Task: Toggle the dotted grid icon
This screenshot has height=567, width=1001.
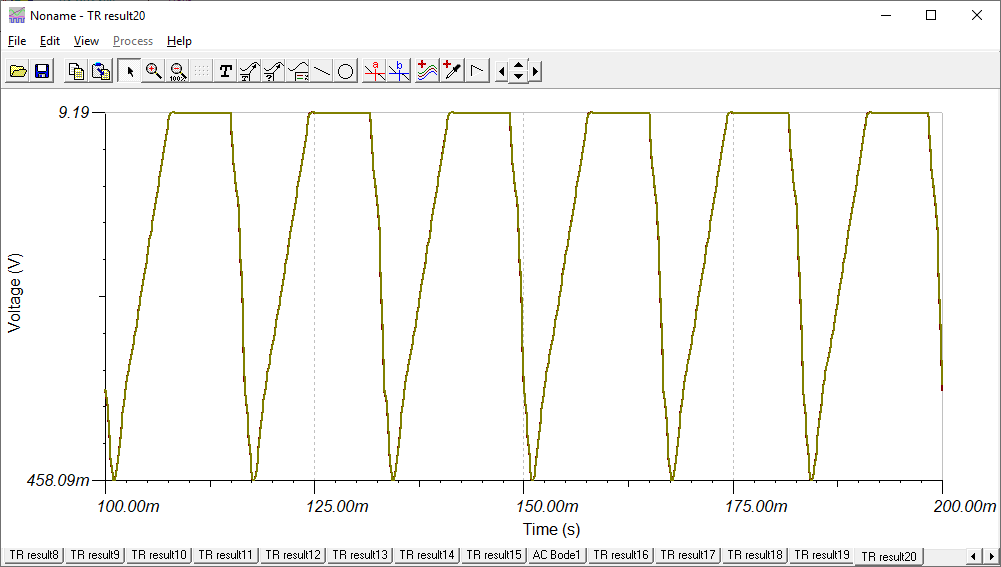Action: pyautogui.click(x=201, y=71)
